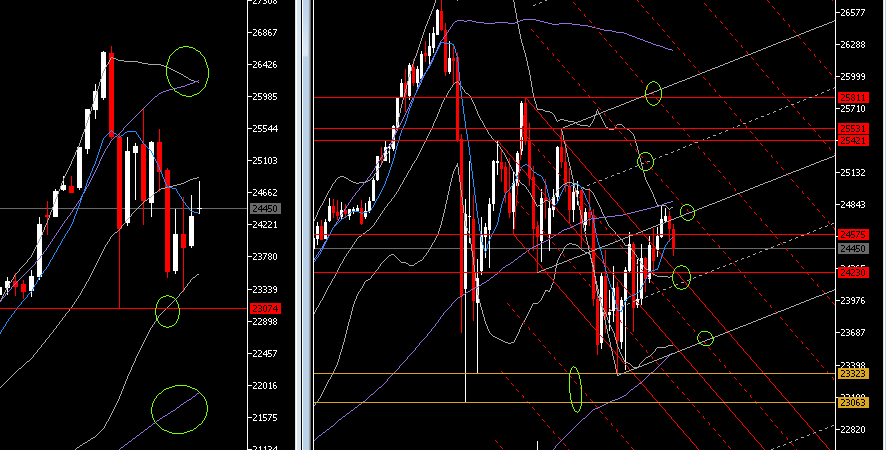
Task: Click the red 24575 price label
Action: [853, 234]
